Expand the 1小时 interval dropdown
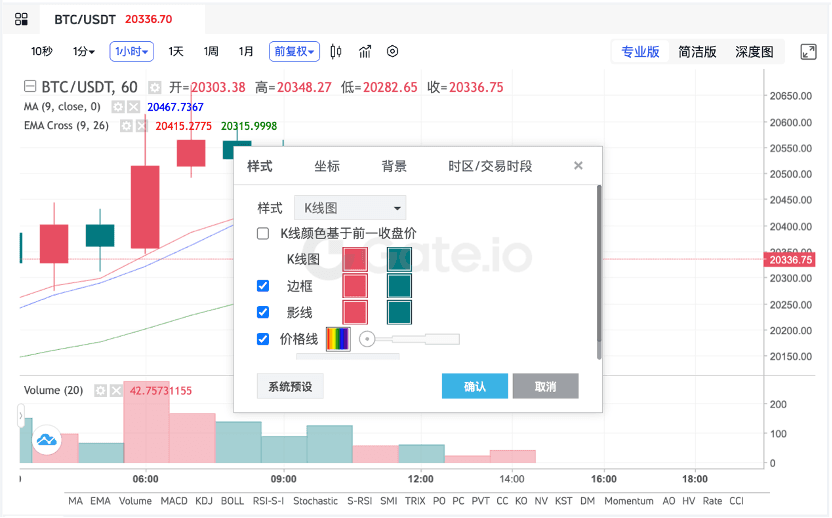 [x=131, y=52]
